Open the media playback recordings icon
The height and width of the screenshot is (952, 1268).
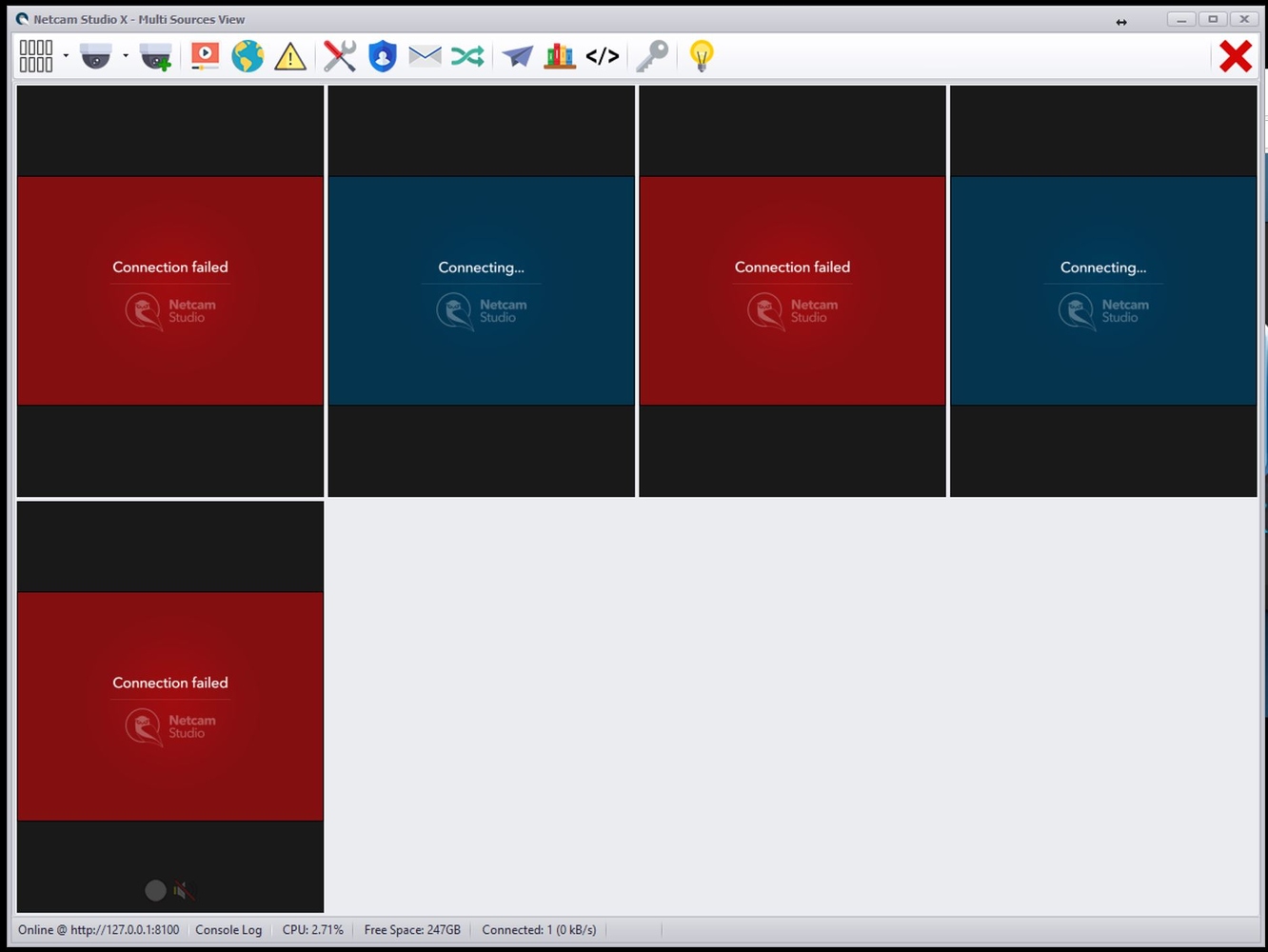coord(204,56)
